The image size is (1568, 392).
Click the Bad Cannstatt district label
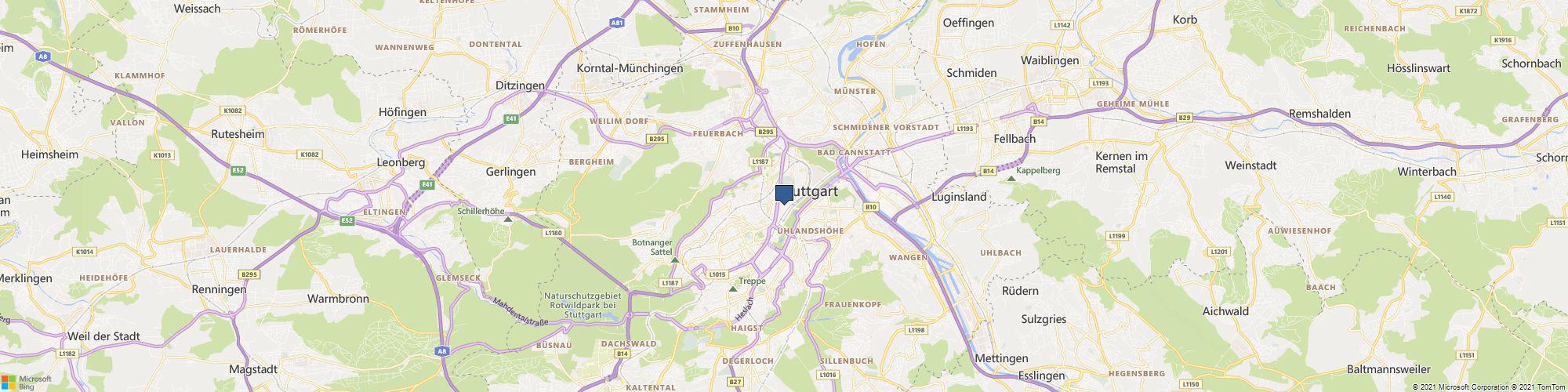(x=854, y=152)
